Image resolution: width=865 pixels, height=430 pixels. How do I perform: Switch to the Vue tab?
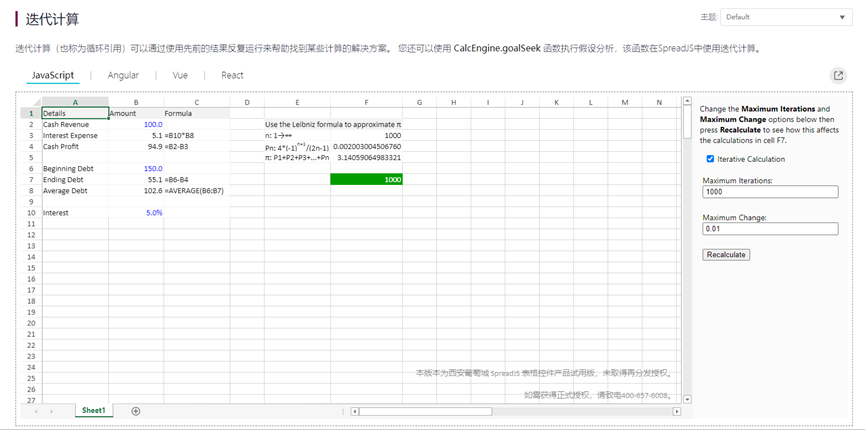point(180,75)
